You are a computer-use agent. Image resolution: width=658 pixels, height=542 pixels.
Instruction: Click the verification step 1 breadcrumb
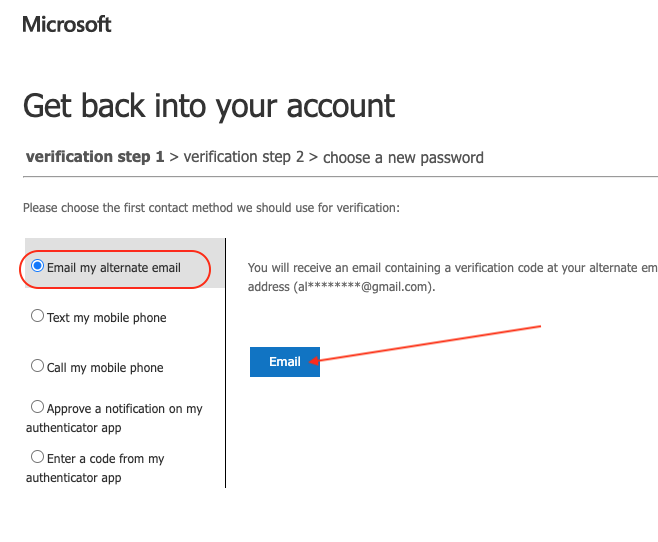click(95, 156)
